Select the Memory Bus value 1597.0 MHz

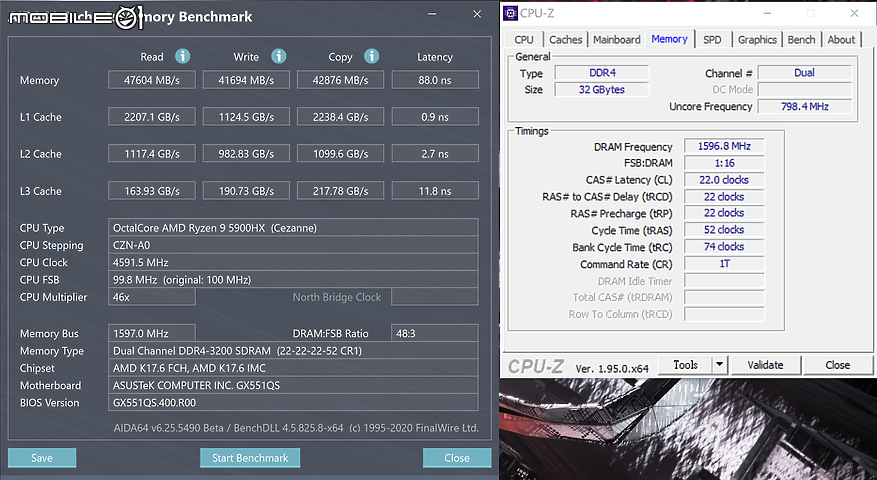tap(152, 333)
